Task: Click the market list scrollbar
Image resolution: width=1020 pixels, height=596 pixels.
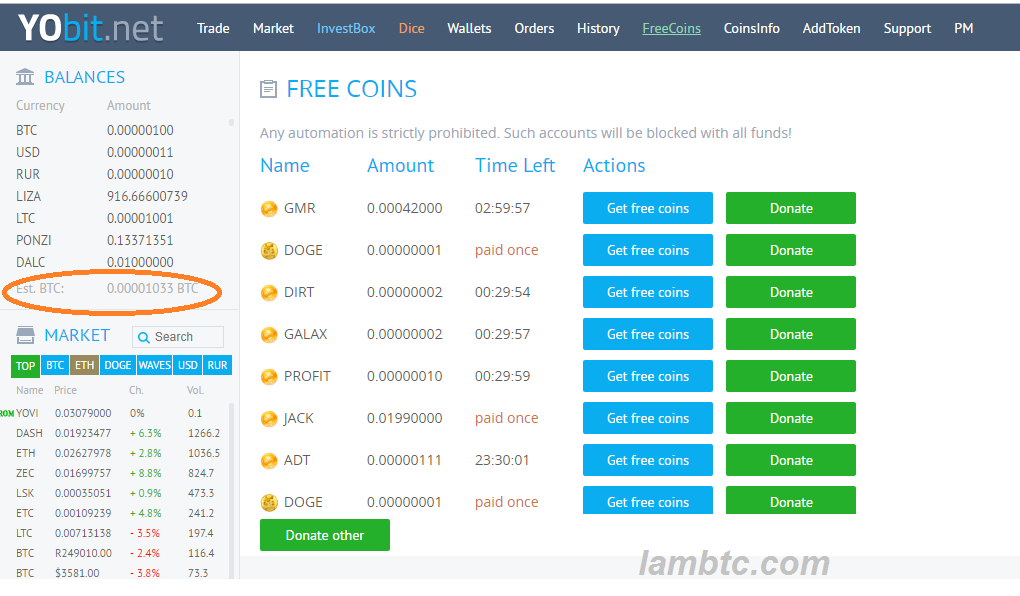Action: tap(232, 491)
